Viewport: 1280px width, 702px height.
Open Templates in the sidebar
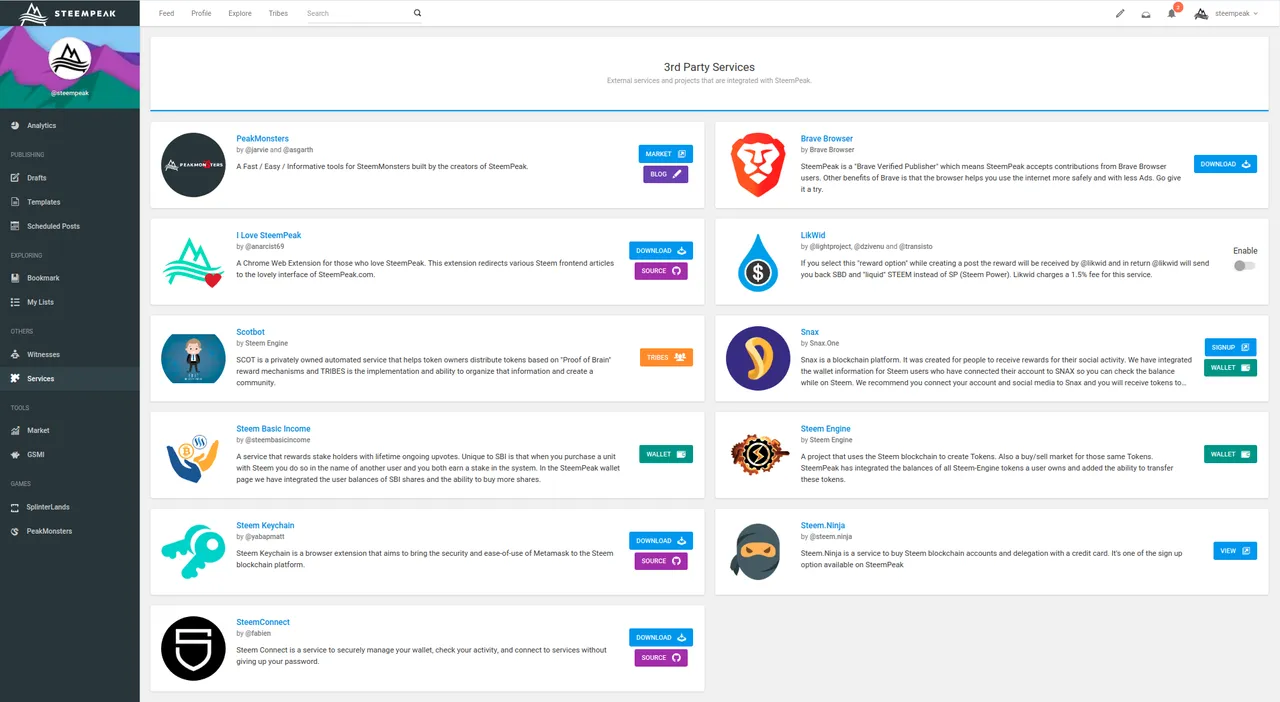coord(70,202)
